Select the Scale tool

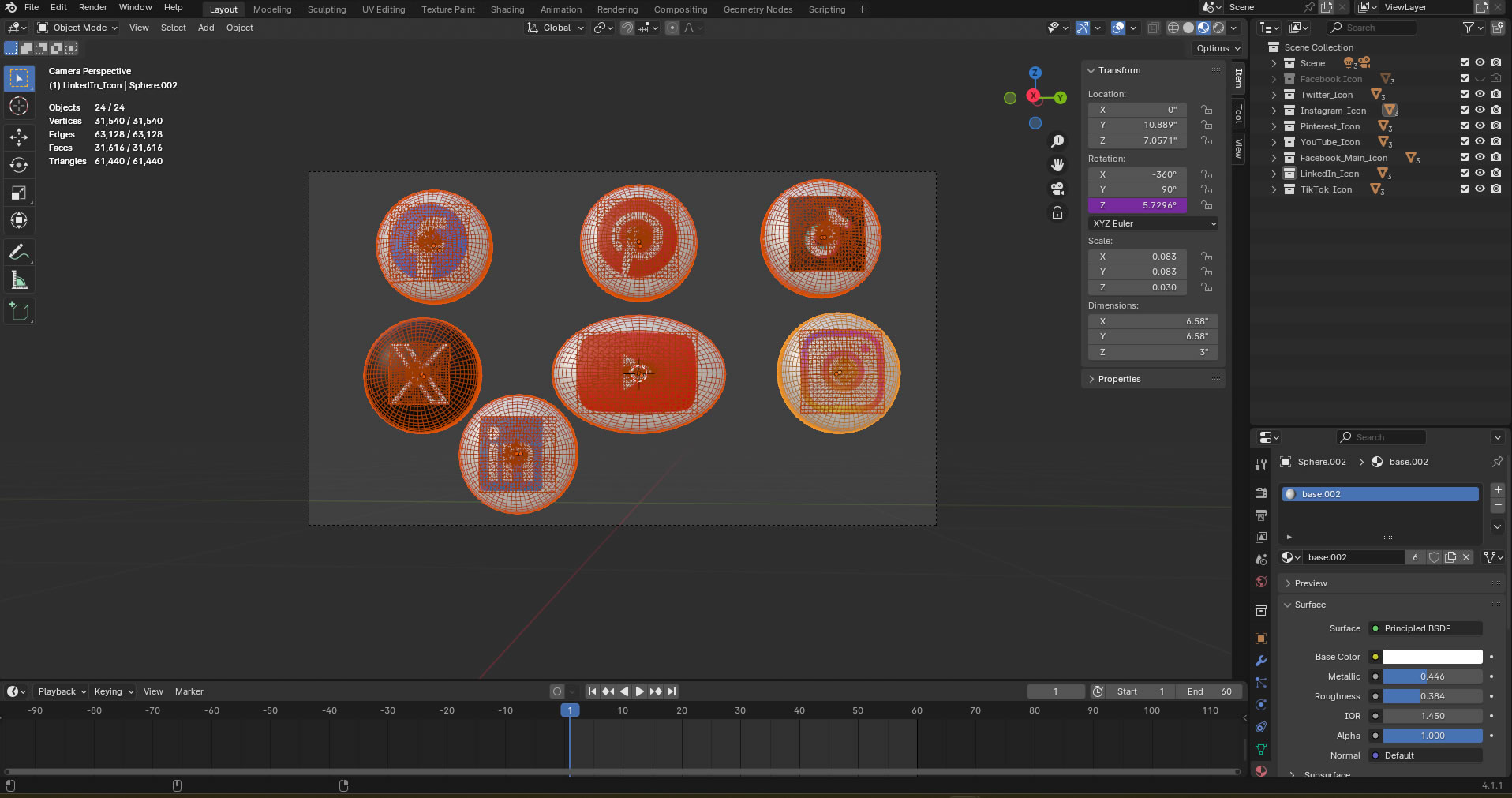coord(19,193)
